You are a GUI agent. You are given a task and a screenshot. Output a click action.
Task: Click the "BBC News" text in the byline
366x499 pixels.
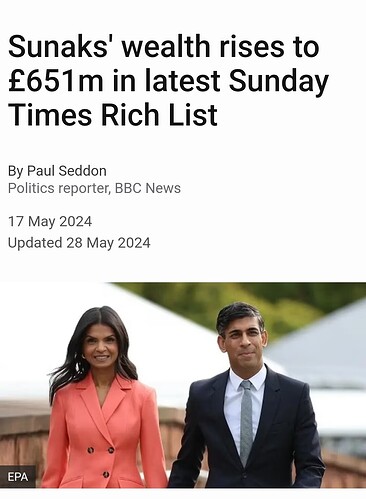click(x=148, y=188)
